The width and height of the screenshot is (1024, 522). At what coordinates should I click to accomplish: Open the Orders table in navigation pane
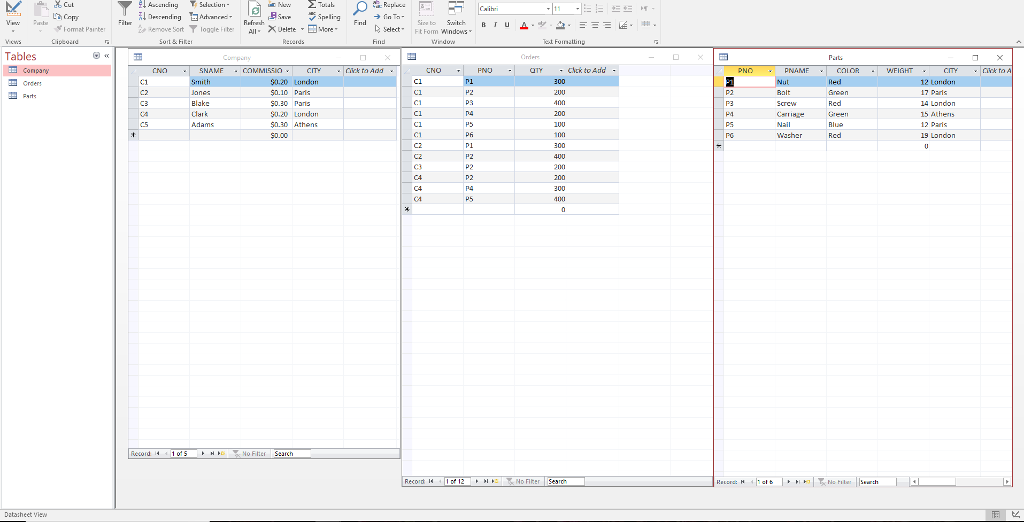(x=57, y=83)
